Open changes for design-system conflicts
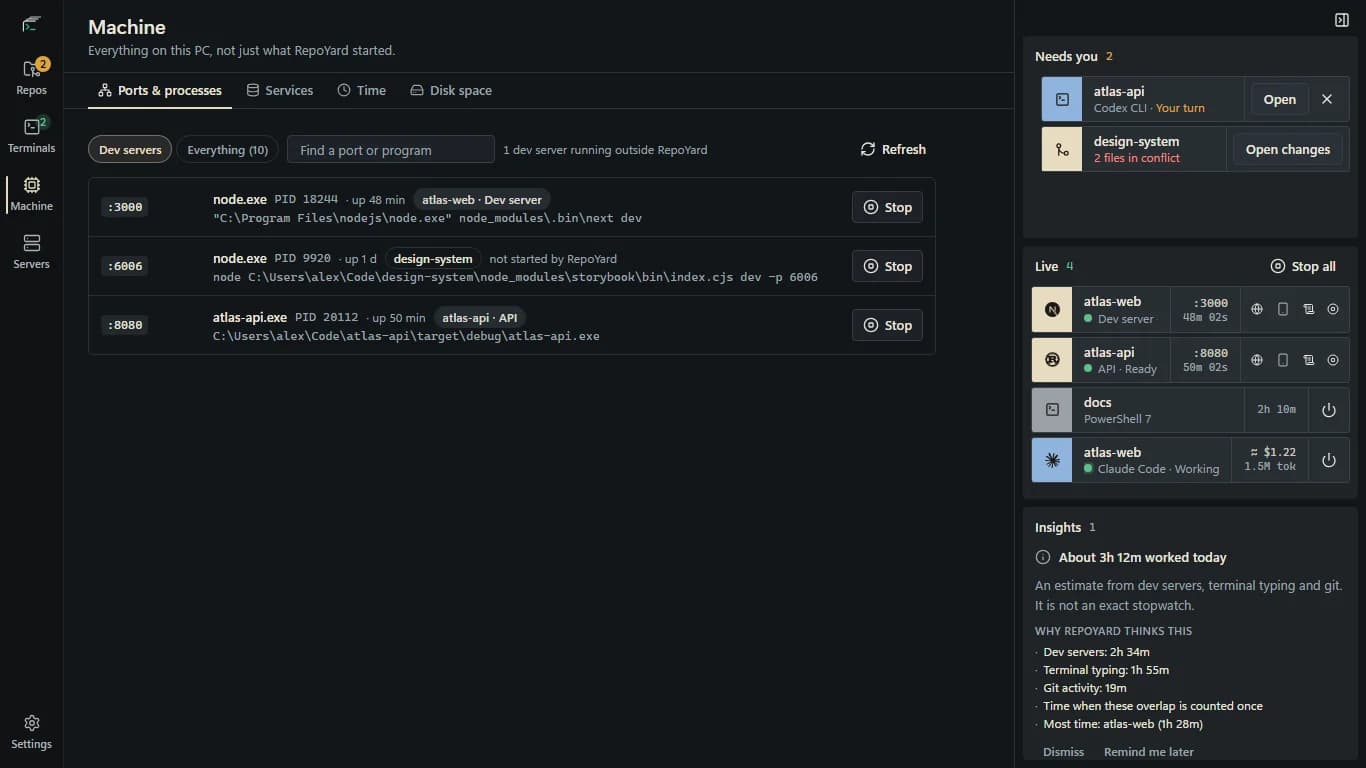Screen dimensions: 1366x768 [1288, 150]
